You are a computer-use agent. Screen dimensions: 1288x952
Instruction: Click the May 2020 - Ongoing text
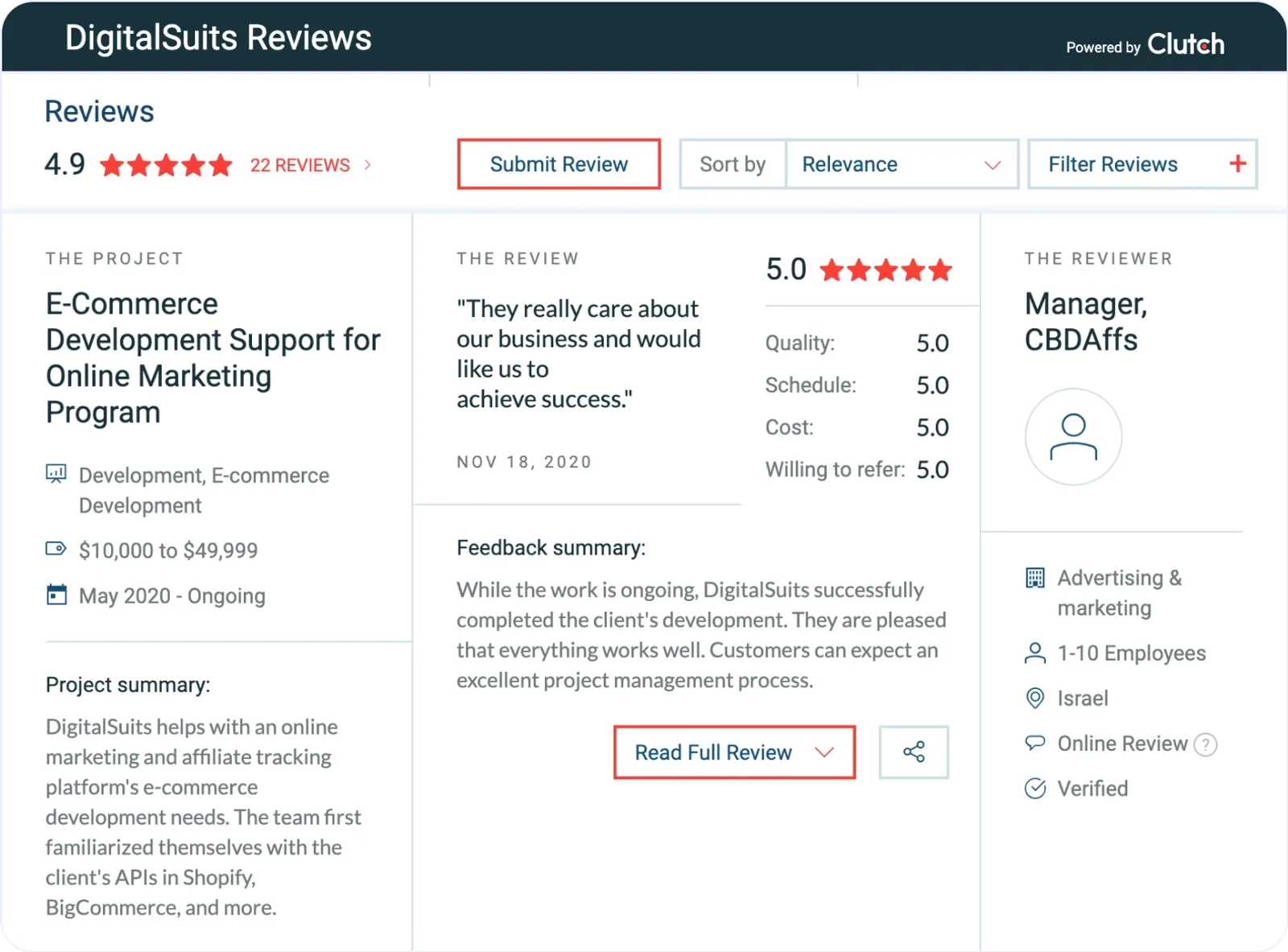172,596
